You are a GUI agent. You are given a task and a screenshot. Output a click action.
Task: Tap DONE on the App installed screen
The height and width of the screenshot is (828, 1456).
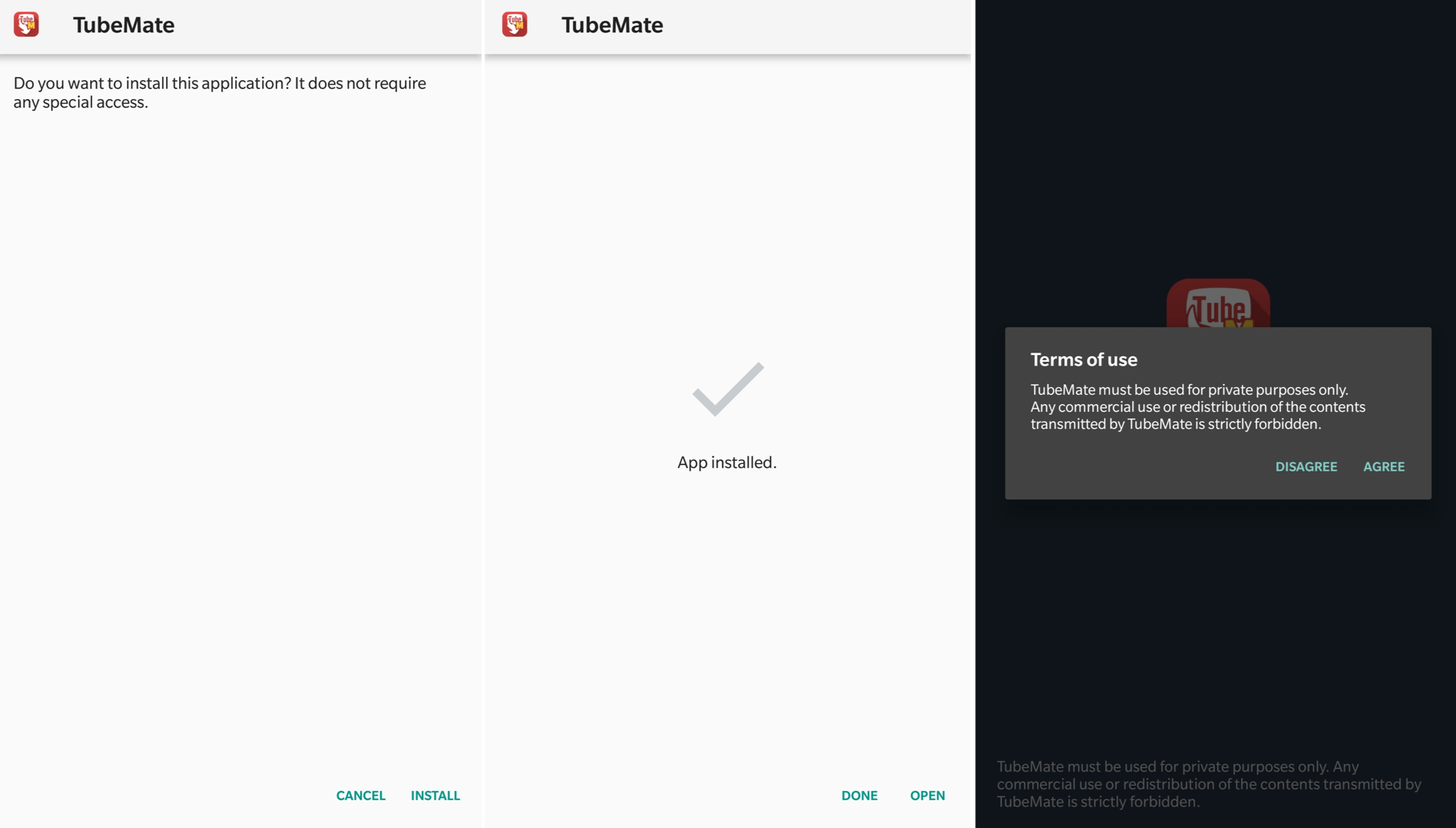click(859, 795)
